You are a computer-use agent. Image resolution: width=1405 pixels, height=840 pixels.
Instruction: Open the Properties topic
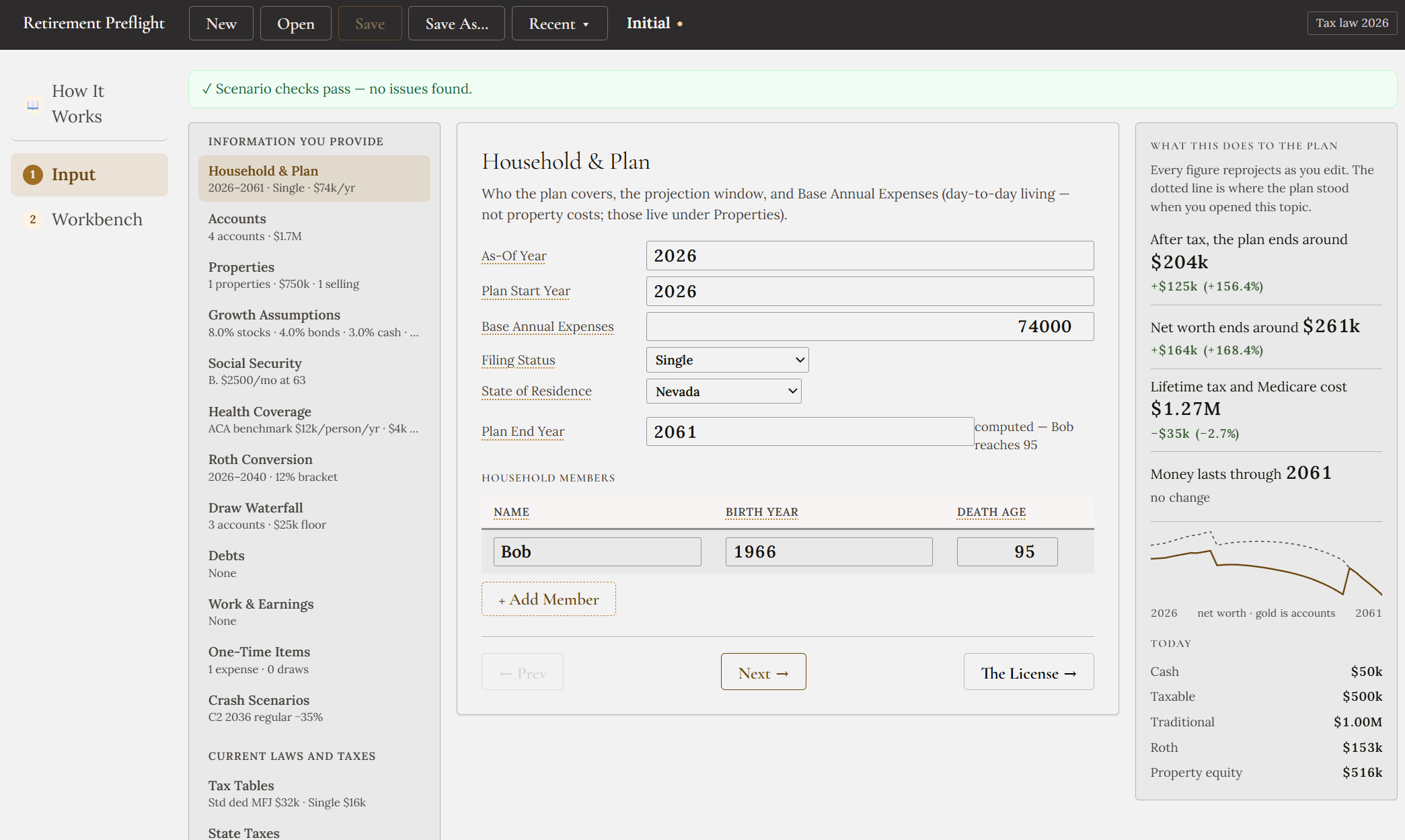click(x=314, y=275)
